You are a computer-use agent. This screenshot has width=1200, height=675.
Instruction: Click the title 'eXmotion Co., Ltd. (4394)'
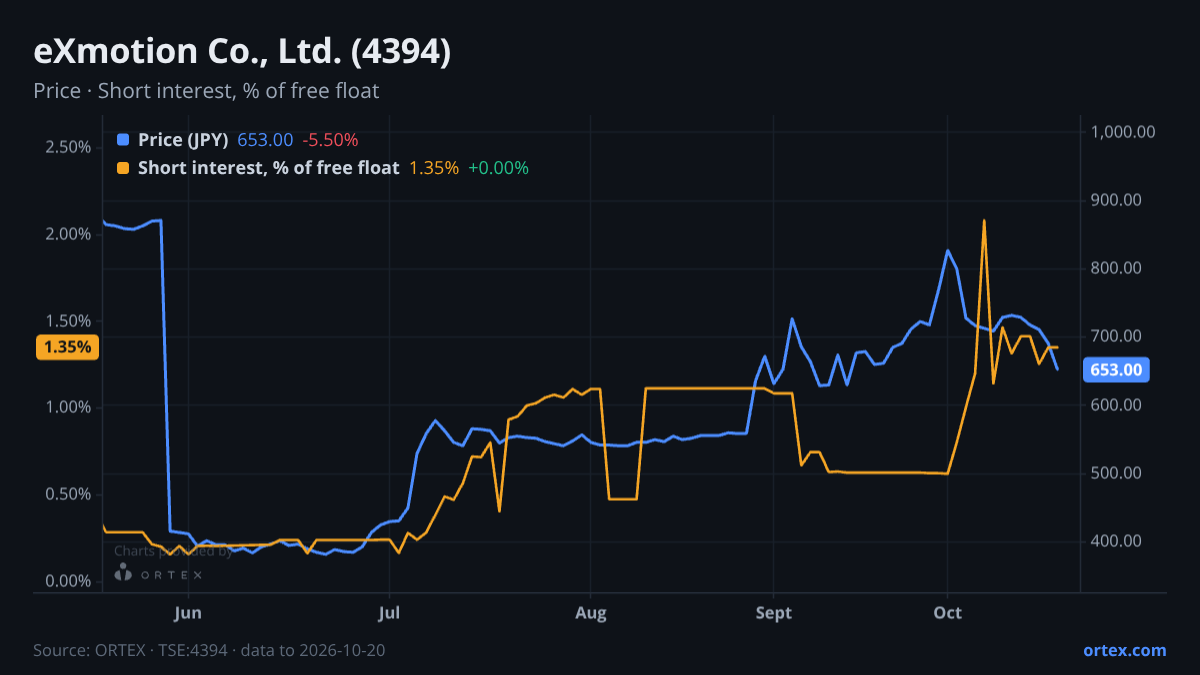(242, 52)
